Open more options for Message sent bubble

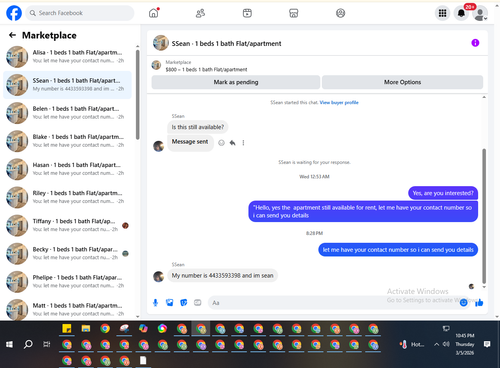(x=243, y=143)
